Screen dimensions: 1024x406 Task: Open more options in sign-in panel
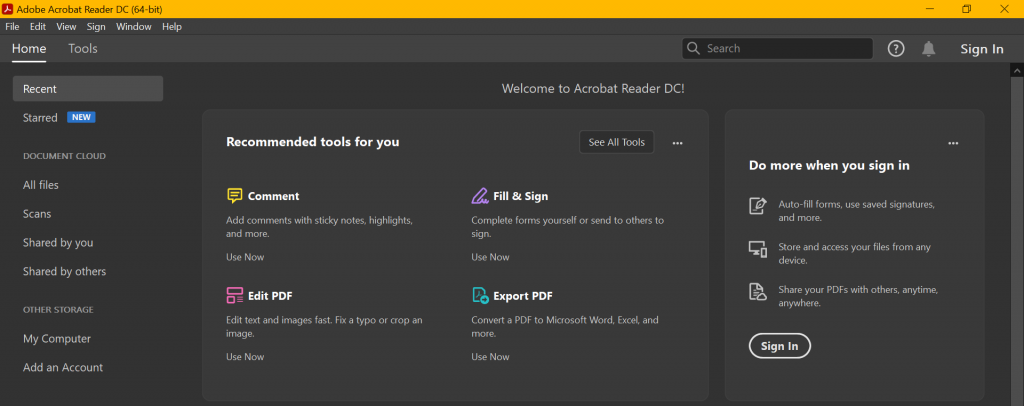pos(953,143)
